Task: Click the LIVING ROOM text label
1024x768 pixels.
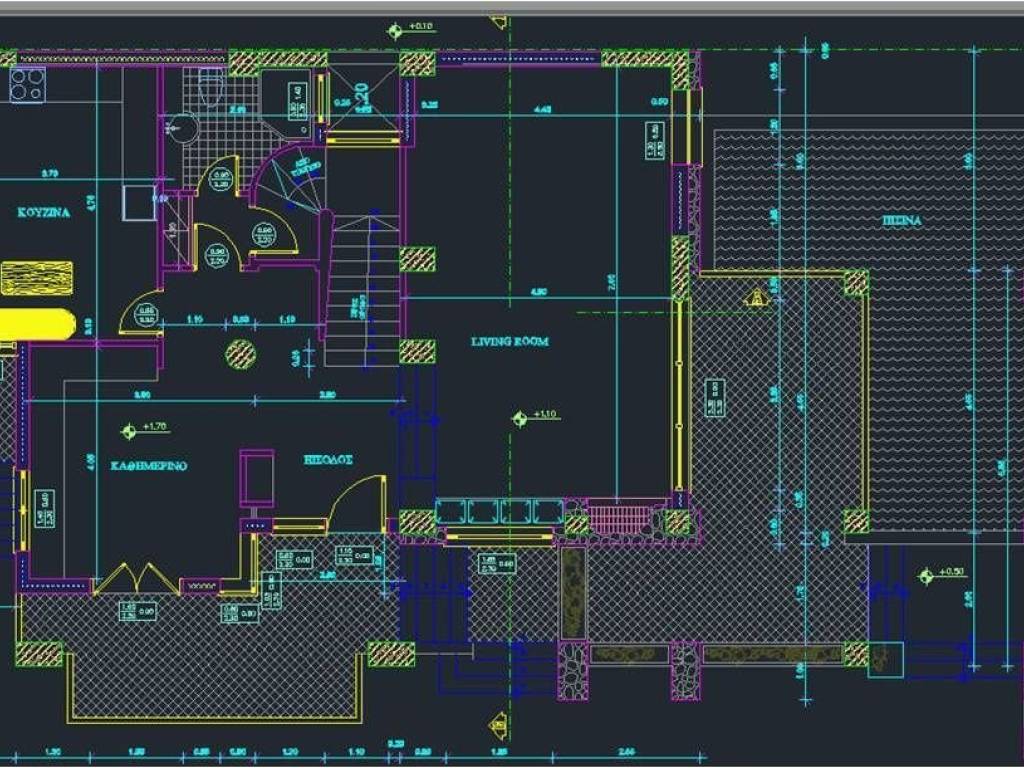Action: point(510,342)
